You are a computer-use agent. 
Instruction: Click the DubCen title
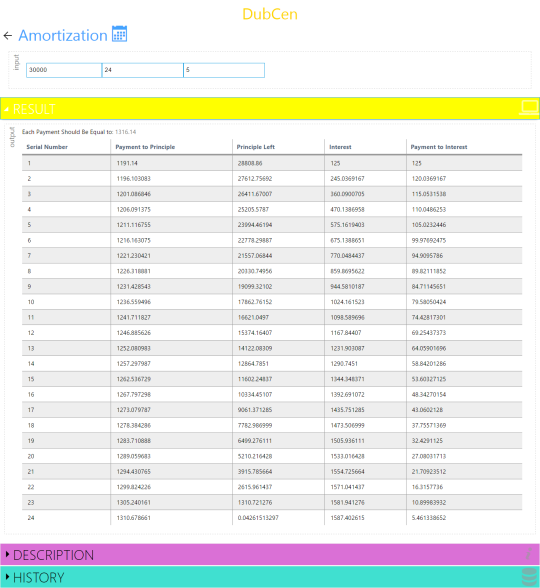tap(270, 14)
